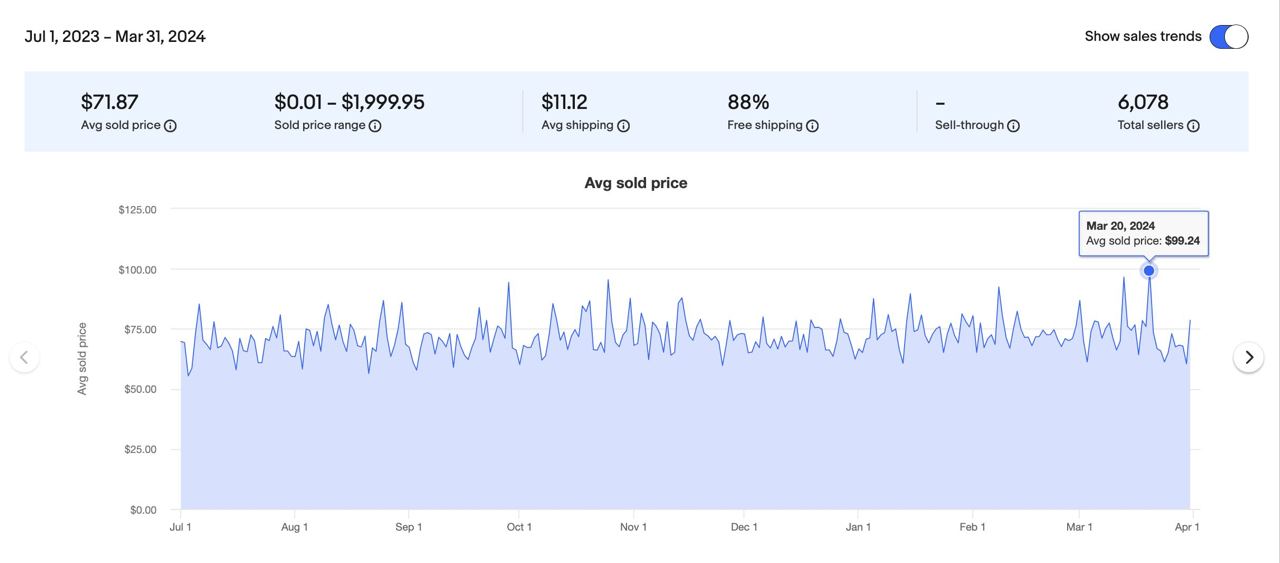Click the Mar 20, 2024 tooltip date
The height and width of the screenshot is (563, 1280).
[x=1121, y=226]
